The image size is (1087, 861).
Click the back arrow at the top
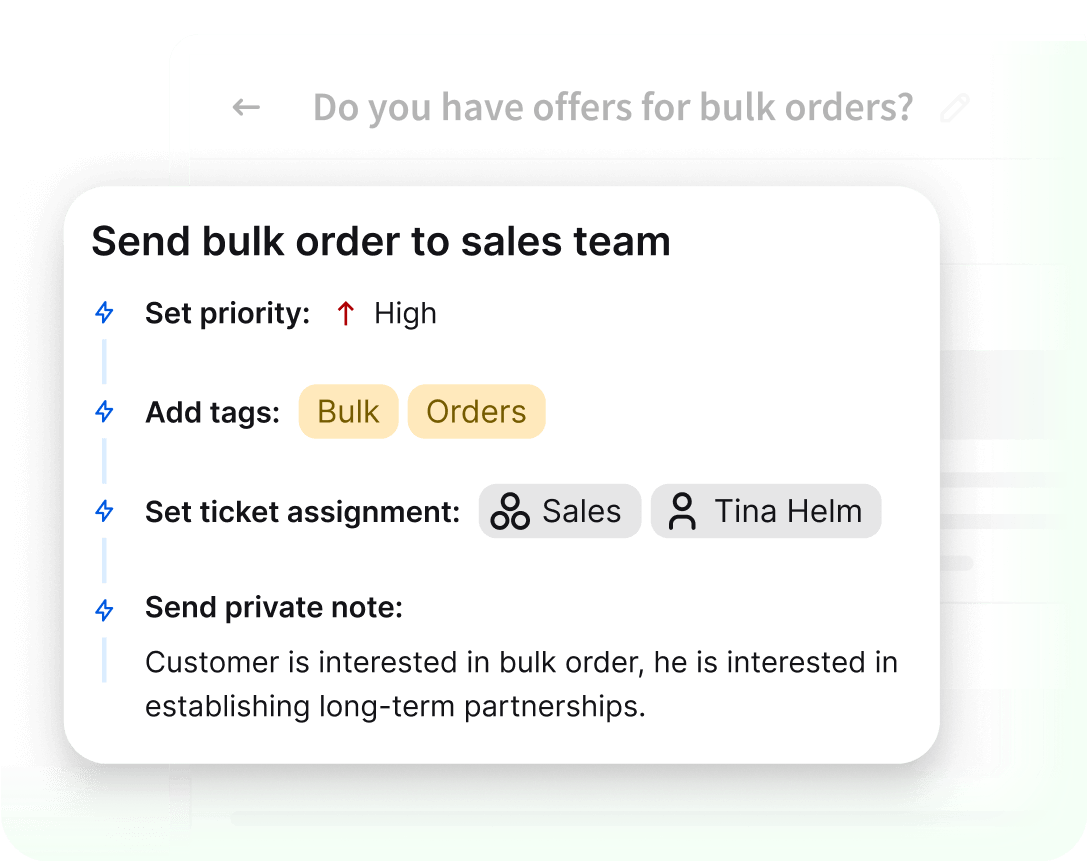coord(245,107)
